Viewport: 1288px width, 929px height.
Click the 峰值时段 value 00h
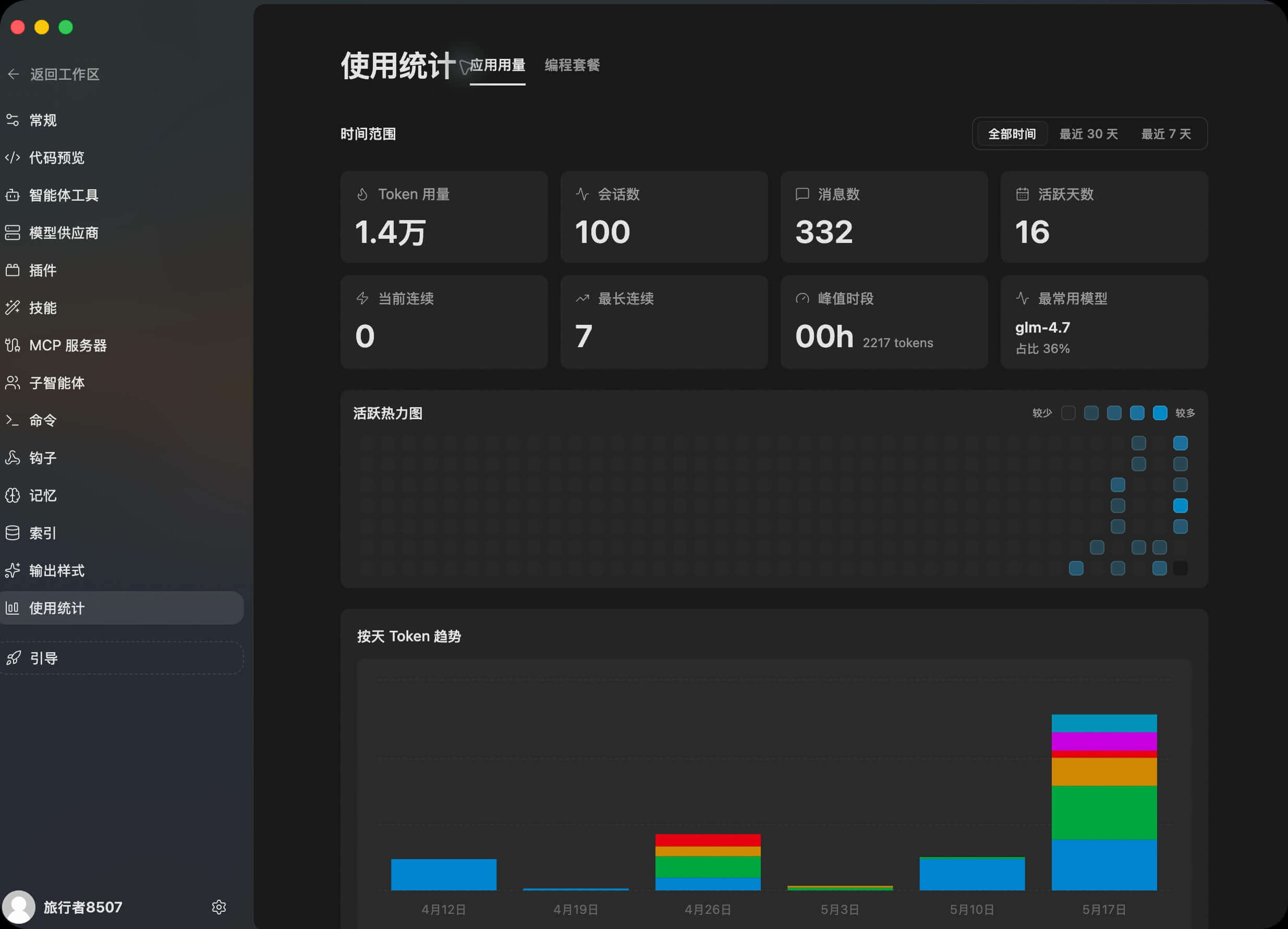[x=824, y=336]
